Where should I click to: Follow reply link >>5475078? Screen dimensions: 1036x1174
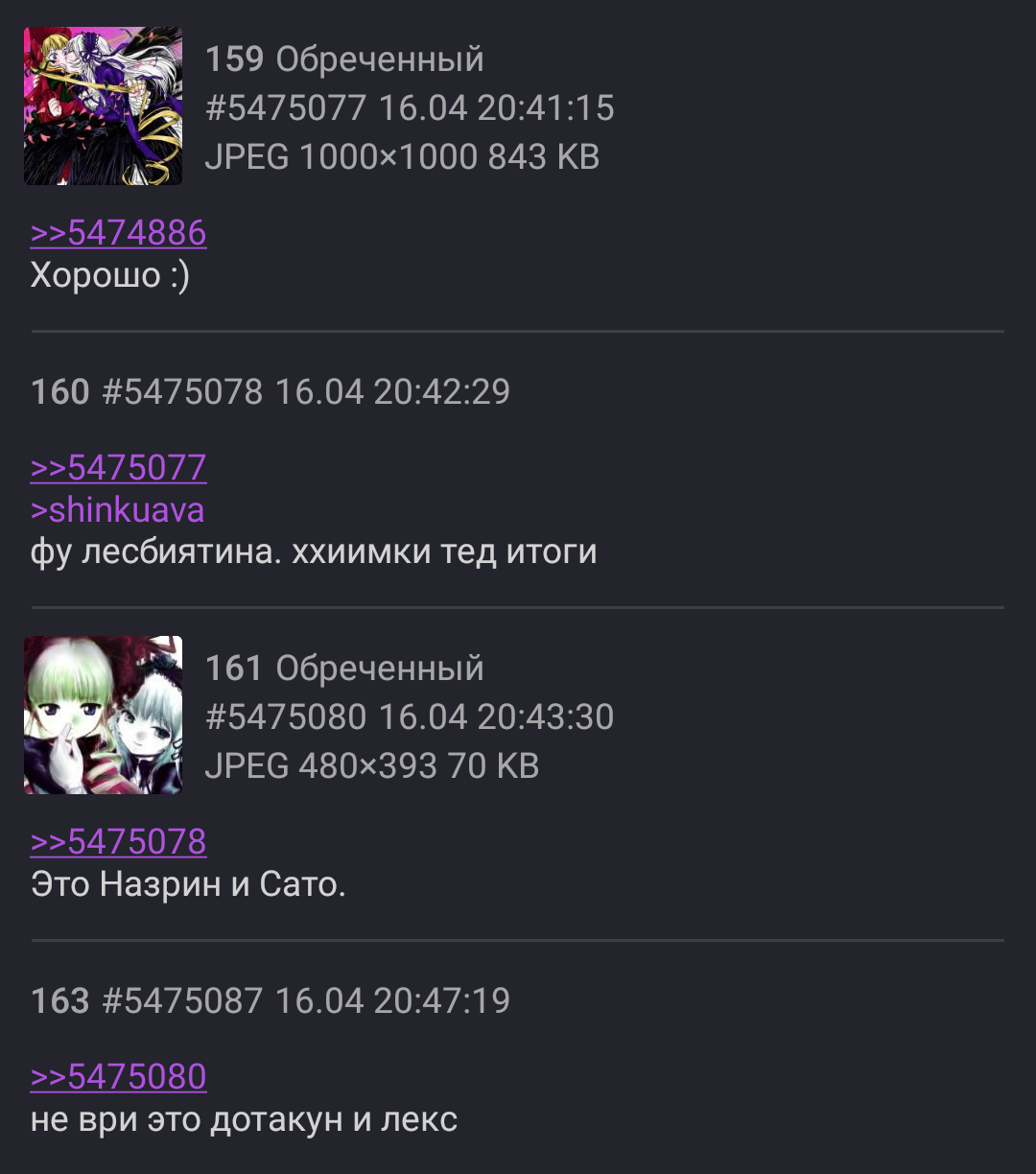118,841
